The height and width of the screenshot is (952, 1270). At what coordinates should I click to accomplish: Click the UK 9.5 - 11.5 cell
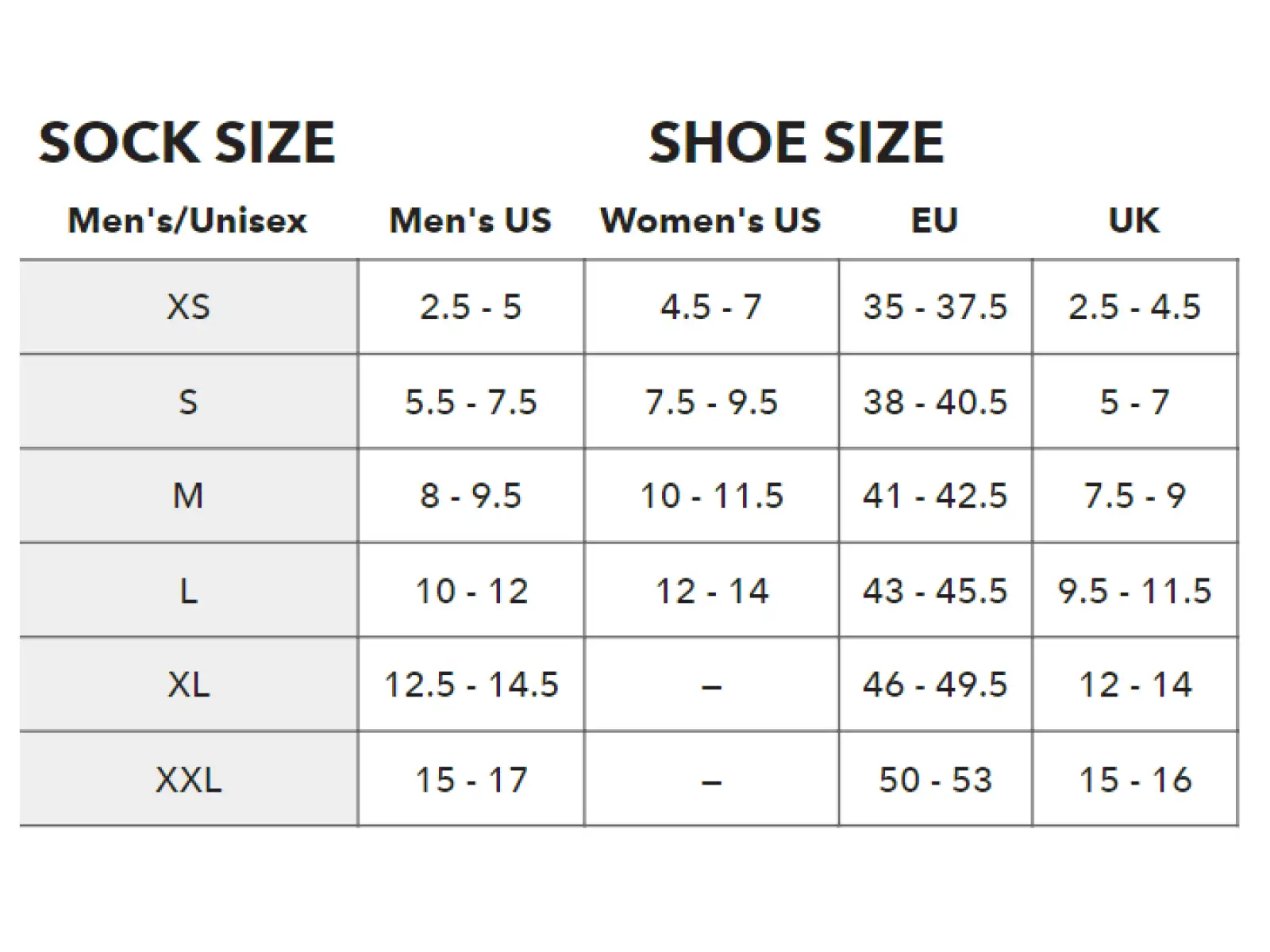[1135, 590]
